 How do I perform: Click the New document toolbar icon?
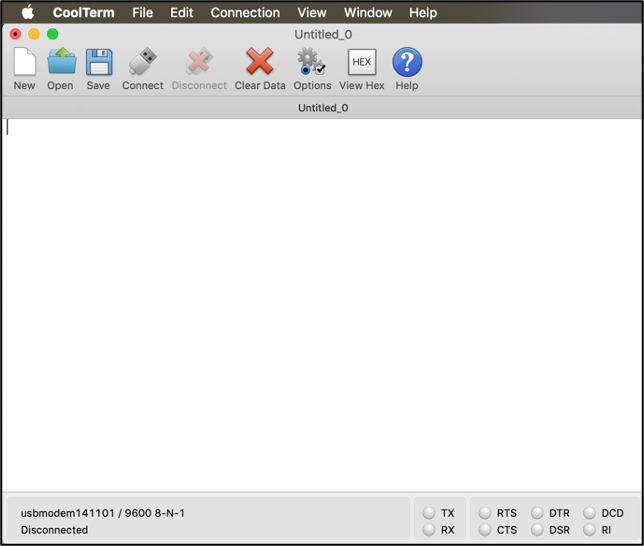24,64
